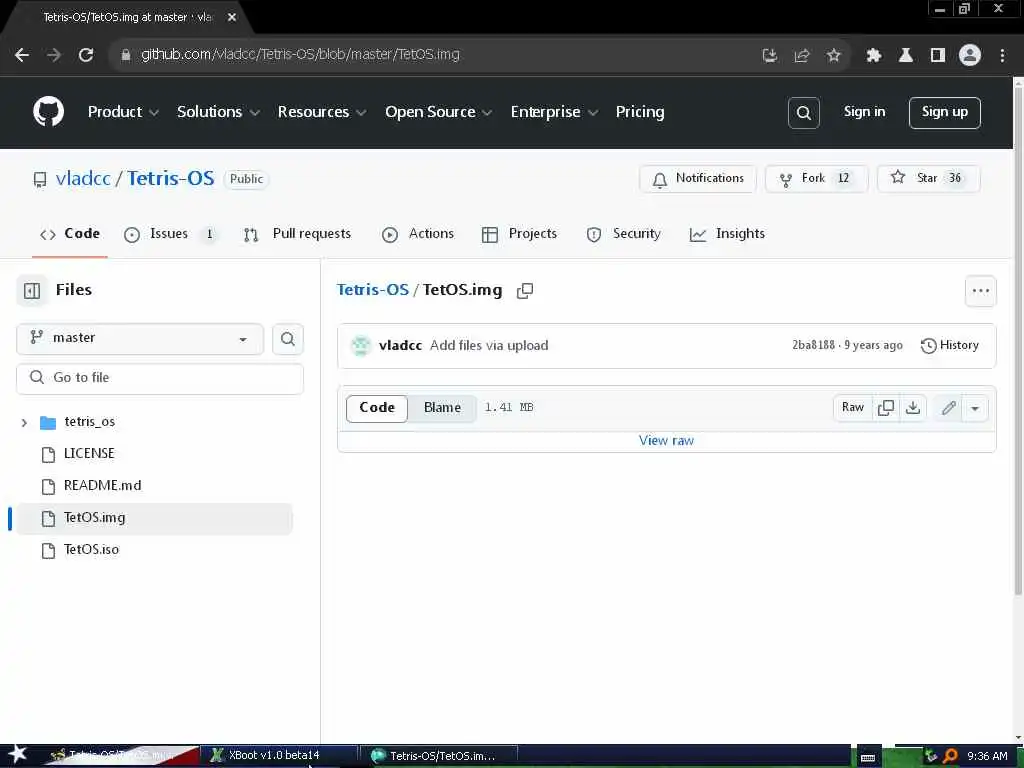Open the browser profile avatar icon
This screenshot has width=1024, height=768.
tap(970, 55)
